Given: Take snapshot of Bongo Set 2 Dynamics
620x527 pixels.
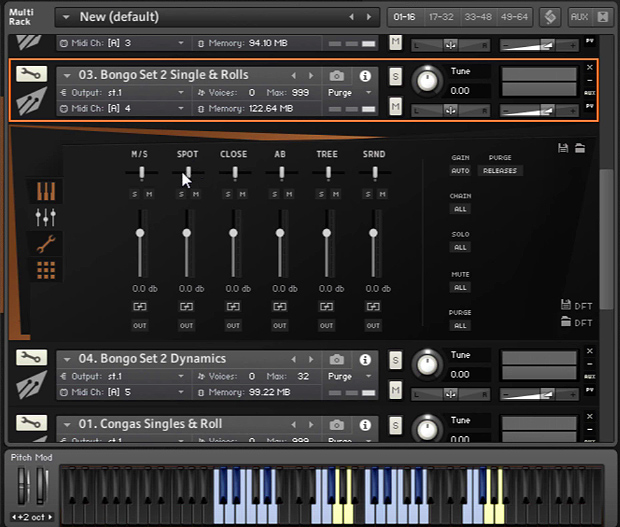Looking at the screenshot, I should (x=336, y=359).
